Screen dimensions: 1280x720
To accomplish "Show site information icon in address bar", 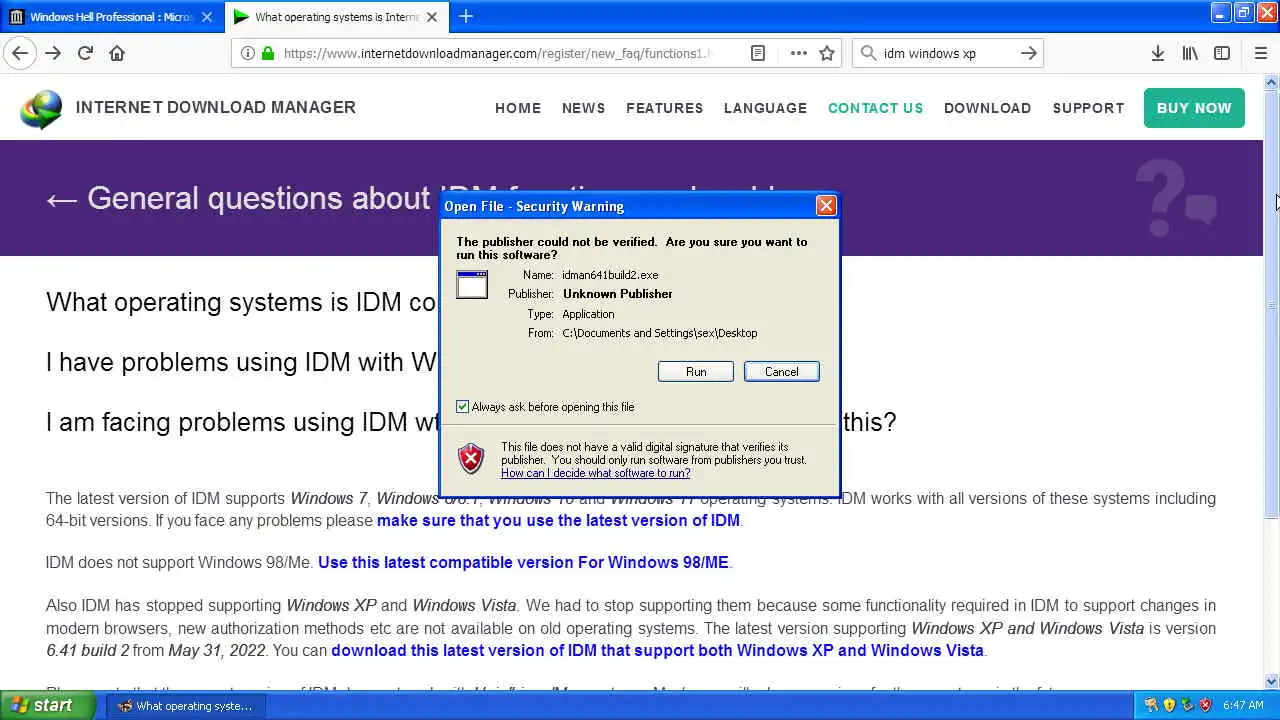I will tap(247, 53).
